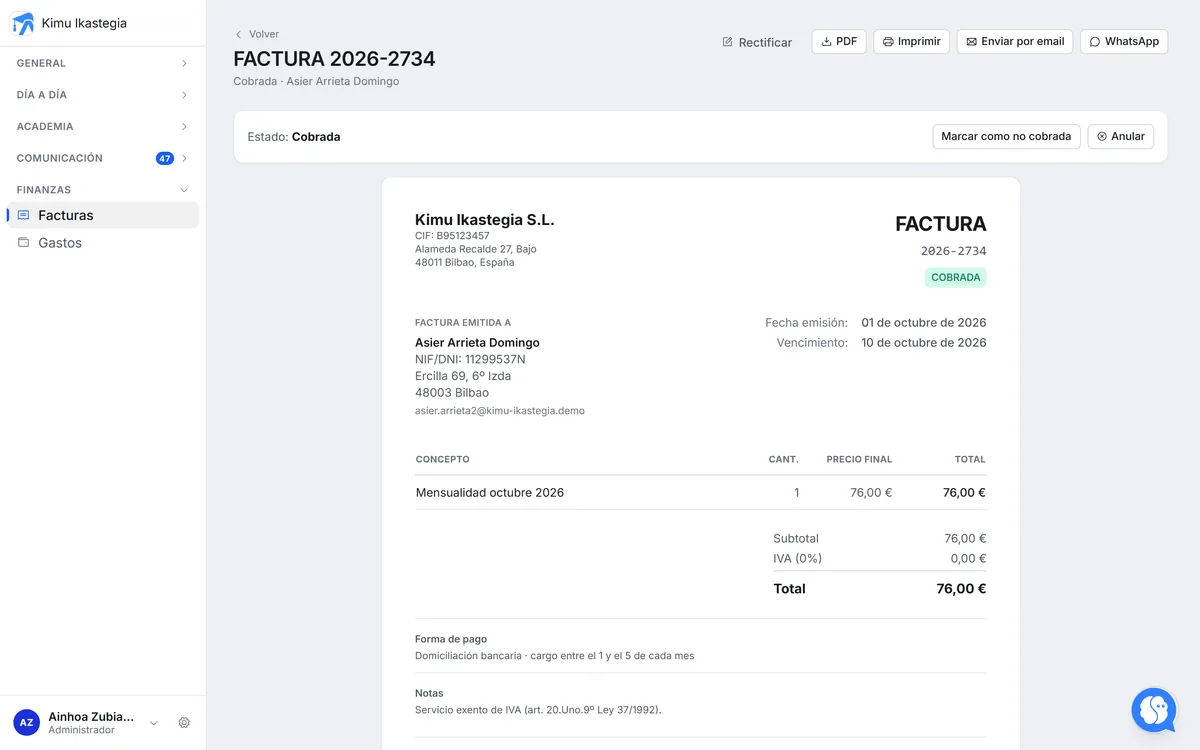The height and width of the screenshot is (750, 1200).
Task: Open the user account dropdown chevron
Action: pos(154,723)
